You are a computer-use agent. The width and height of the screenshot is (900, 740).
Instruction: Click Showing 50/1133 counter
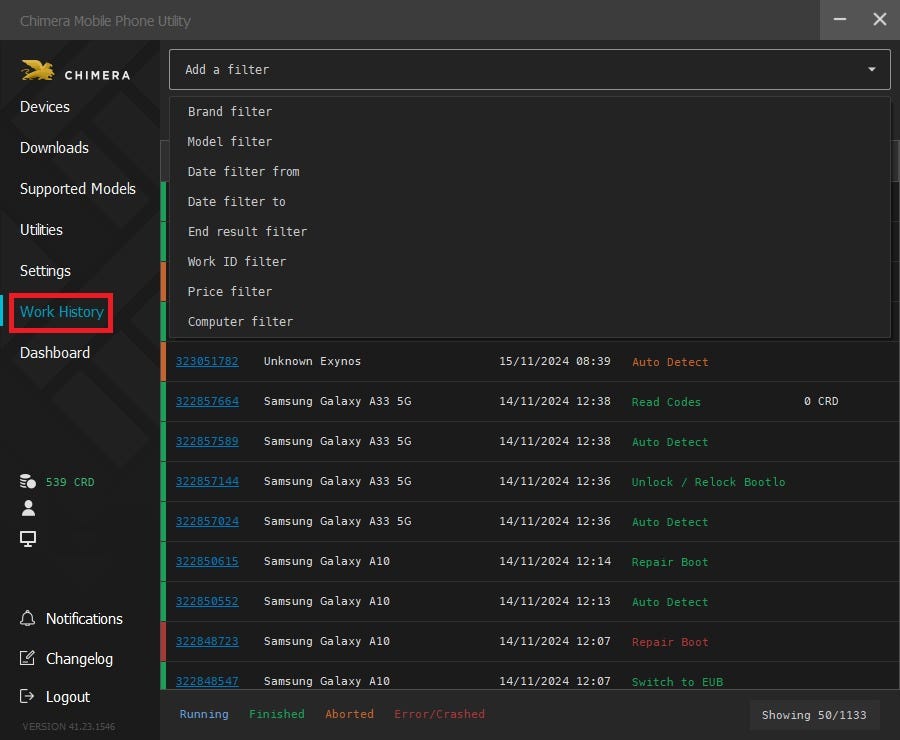[814, 715]
